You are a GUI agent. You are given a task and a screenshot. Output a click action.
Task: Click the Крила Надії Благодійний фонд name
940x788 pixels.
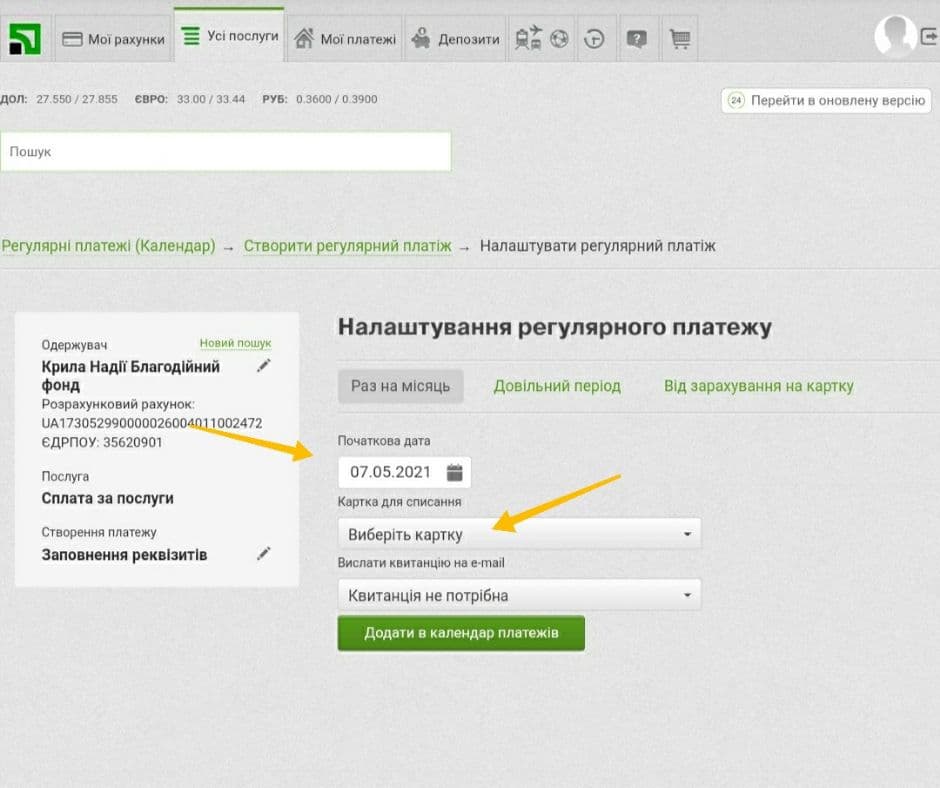[131, 375]
